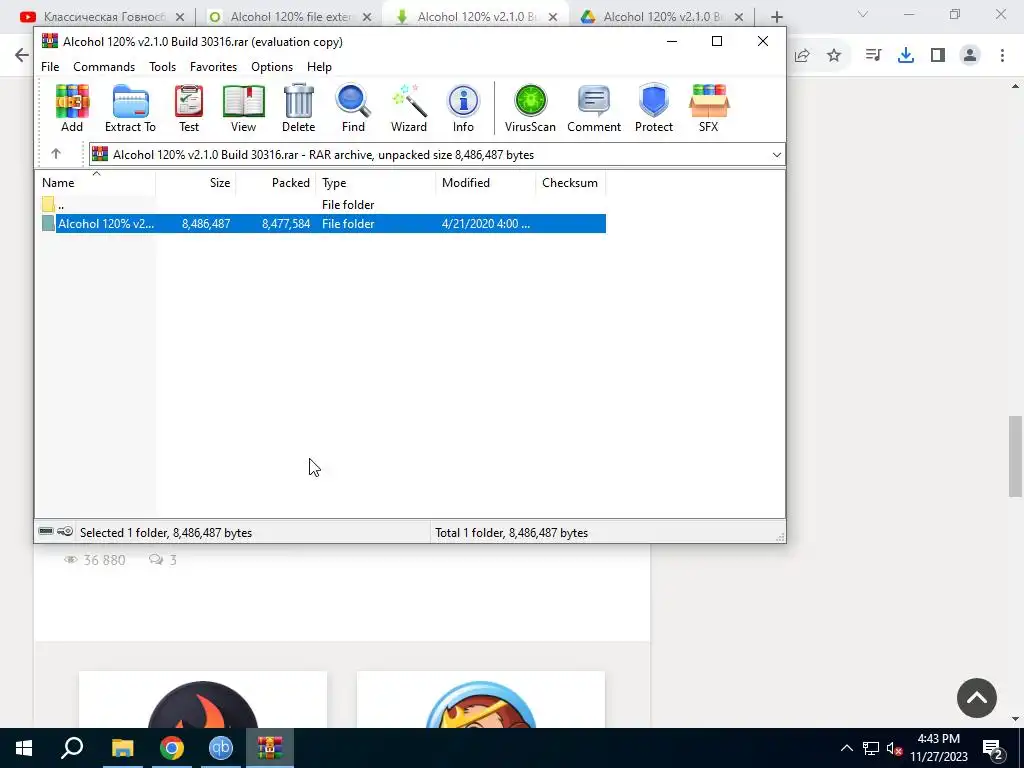Image resolution: width=1024 pixels, height=768 pixels.
Task: Open the File menu
Action: pyautogui.click(x=50, y=67)
